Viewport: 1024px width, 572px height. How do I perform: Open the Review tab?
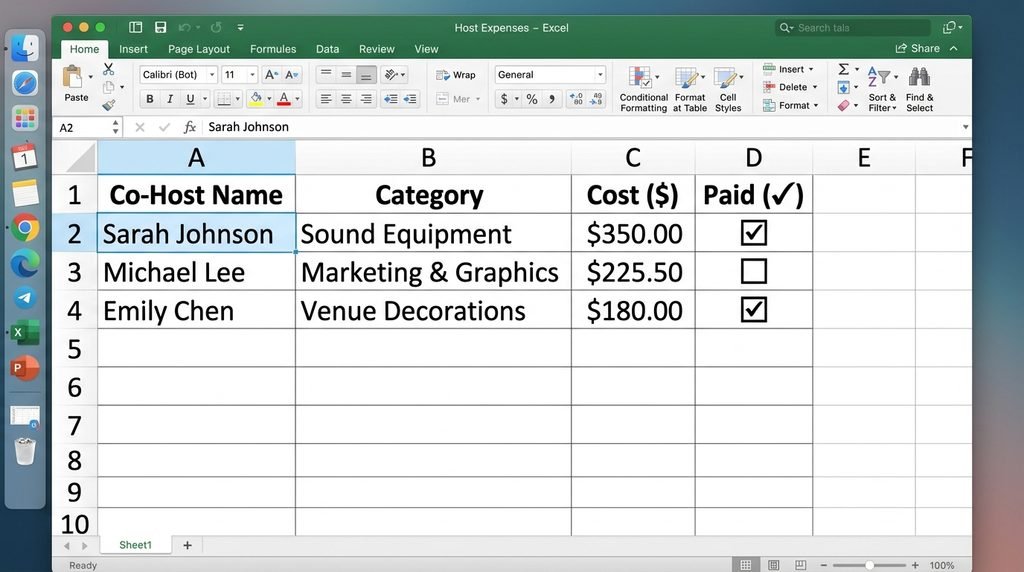pyautogui.click(x=377, y=49)
